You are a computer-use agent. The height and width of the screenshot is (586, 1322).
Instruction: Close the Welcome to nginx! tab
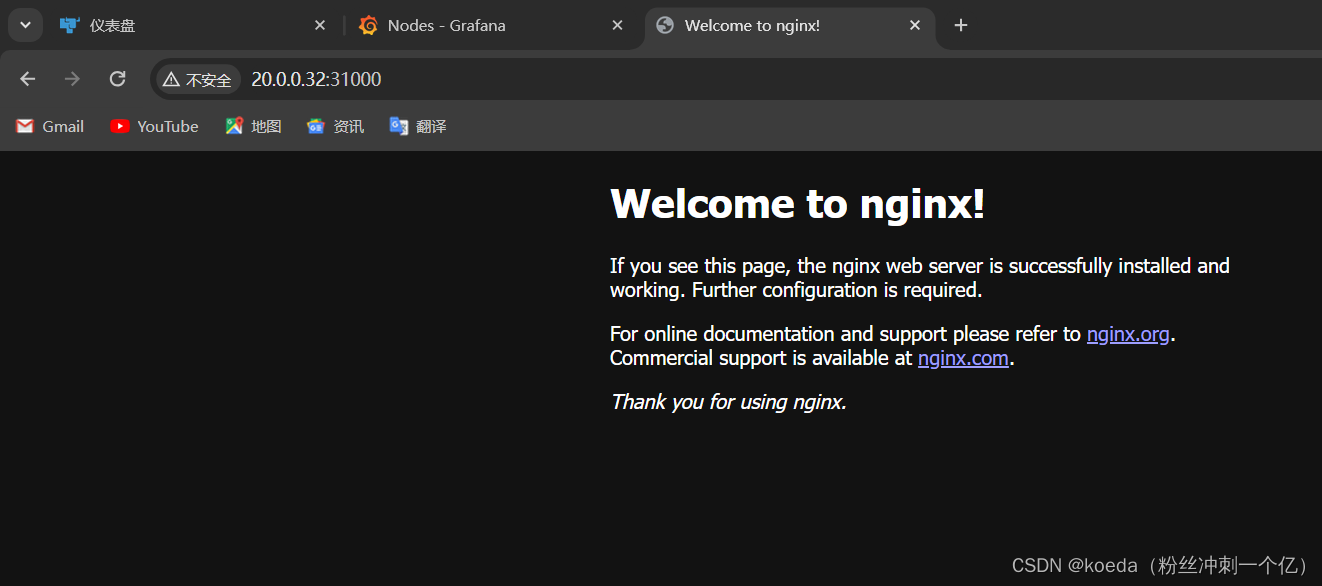click(x=915, y=26)
